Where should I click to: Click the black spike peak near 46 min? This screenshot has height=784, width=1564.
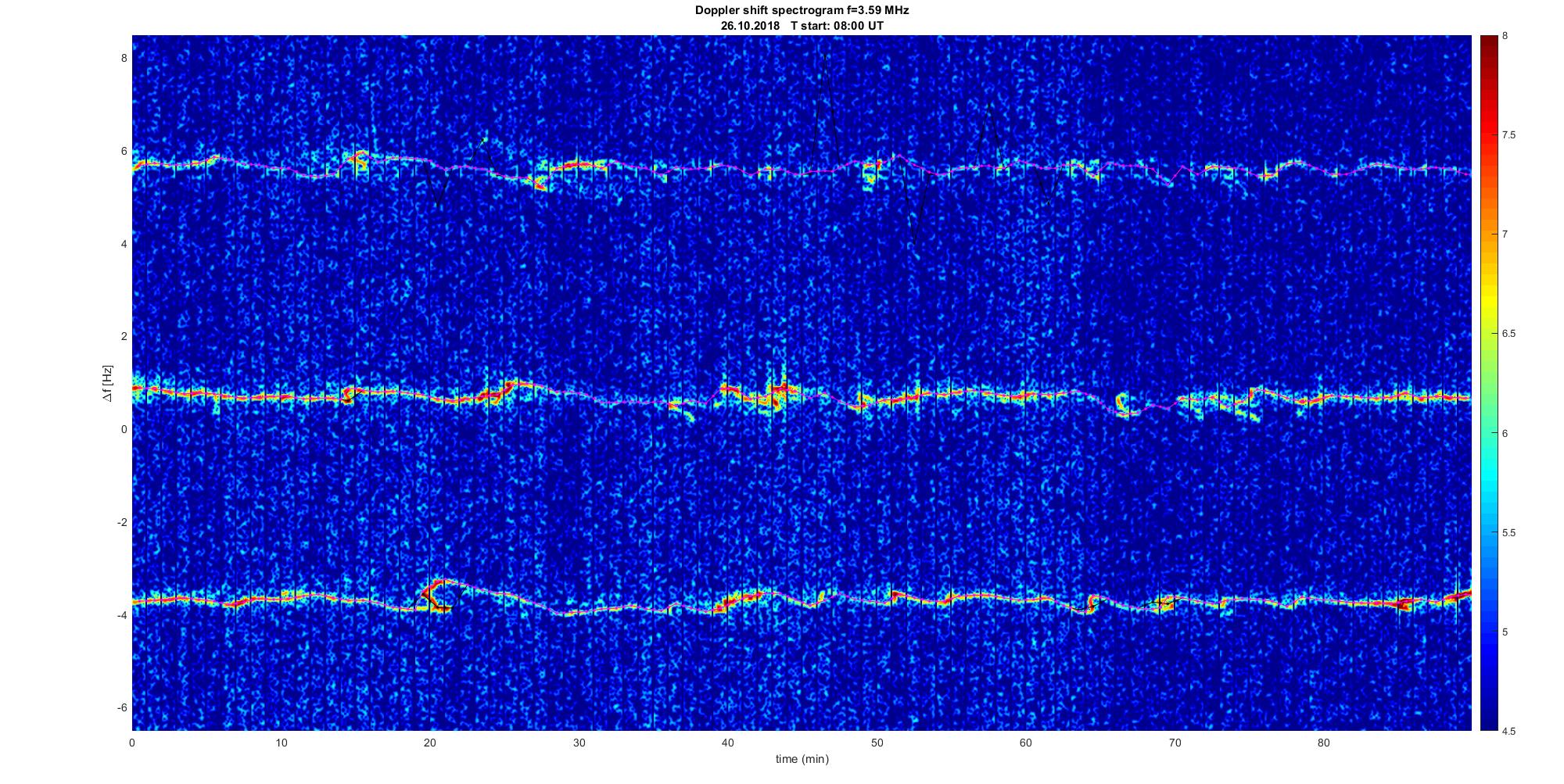[825, 55]
